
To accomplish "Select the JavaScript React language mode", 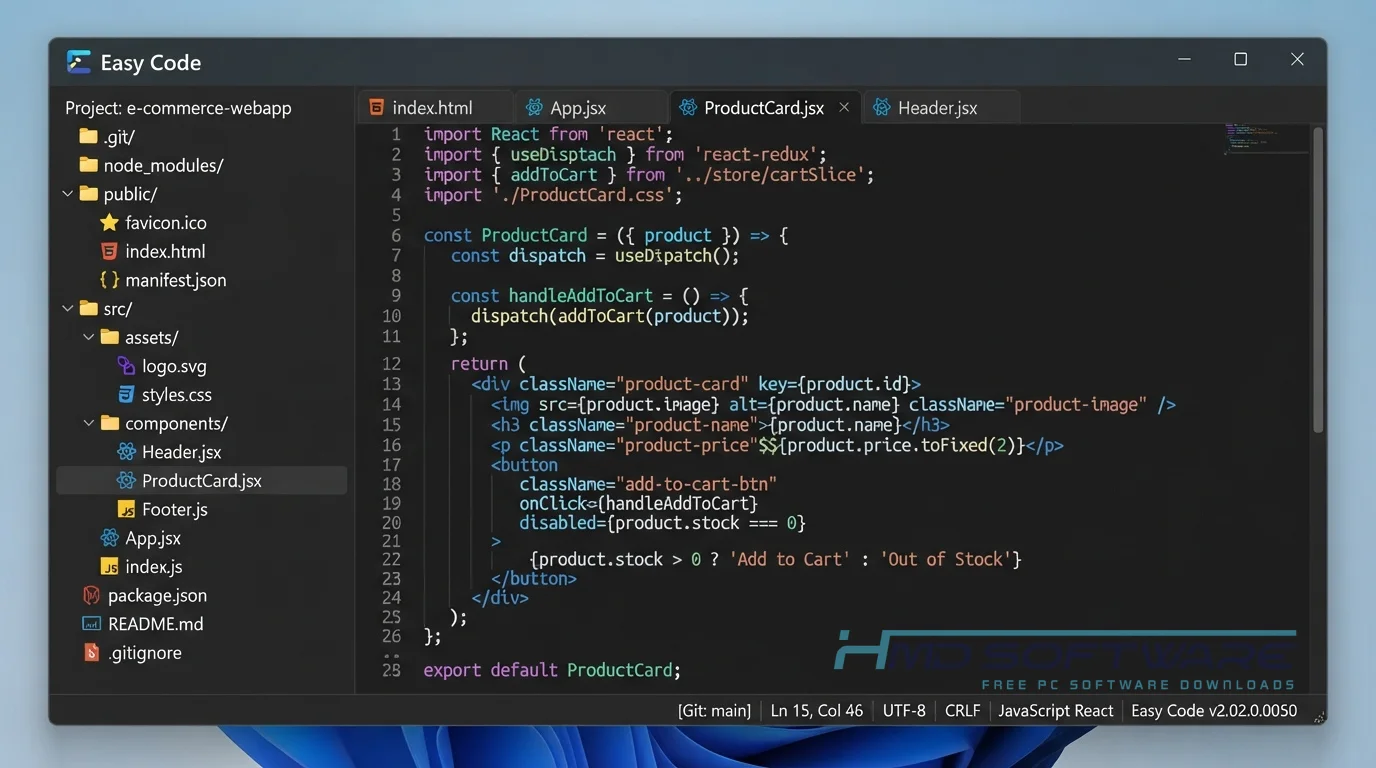I will (1056, 711).
